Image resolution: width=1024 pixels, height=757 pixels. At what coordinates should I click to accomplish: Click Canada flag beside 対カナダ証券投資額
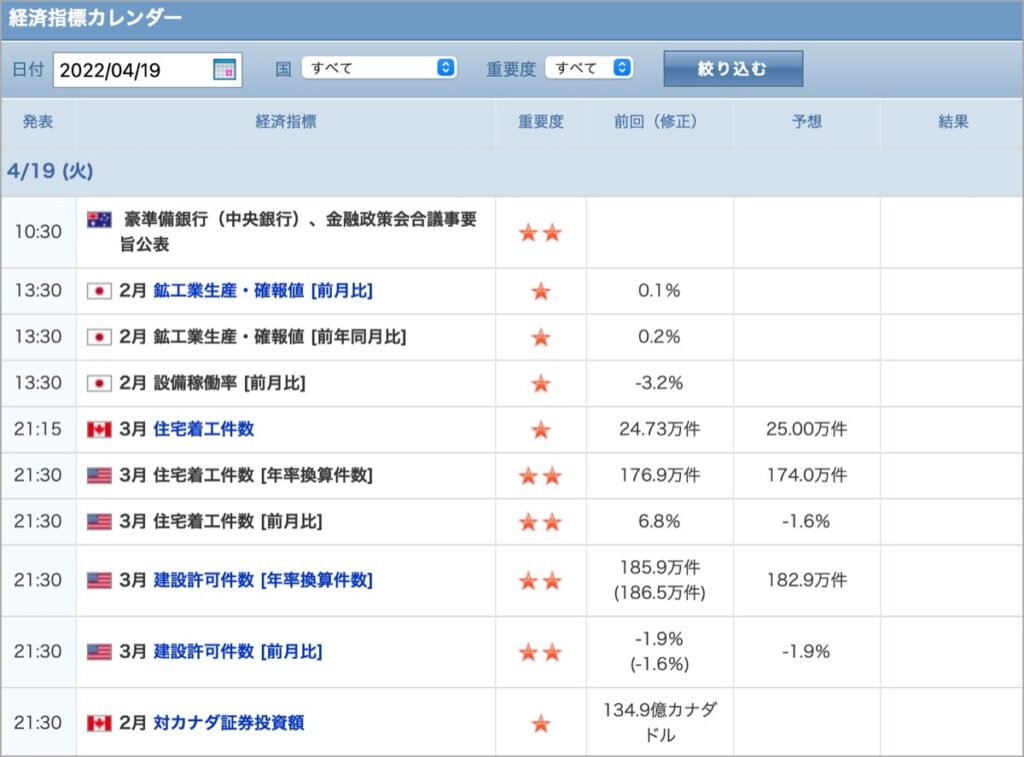[99, 723]
